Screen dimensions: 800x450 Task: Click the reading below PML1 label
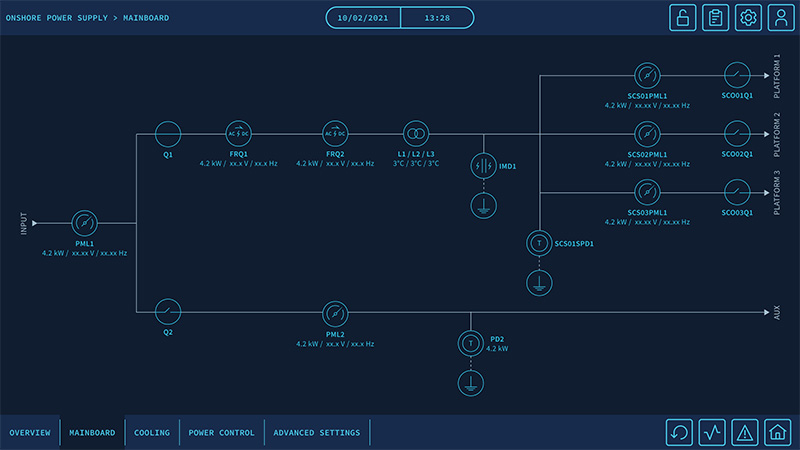[84, 254]
